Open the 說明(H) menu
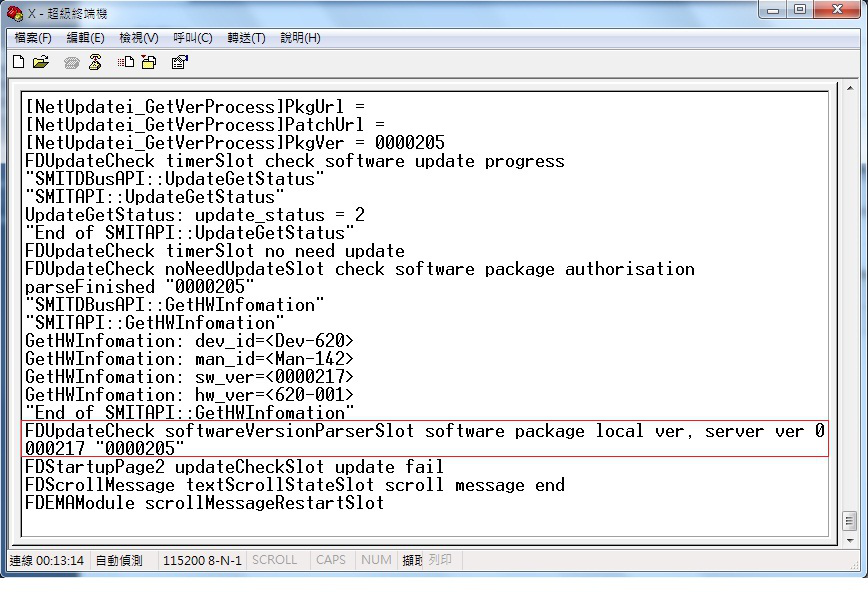This screenshot has width=868, height=600. (x=300, y=38)
